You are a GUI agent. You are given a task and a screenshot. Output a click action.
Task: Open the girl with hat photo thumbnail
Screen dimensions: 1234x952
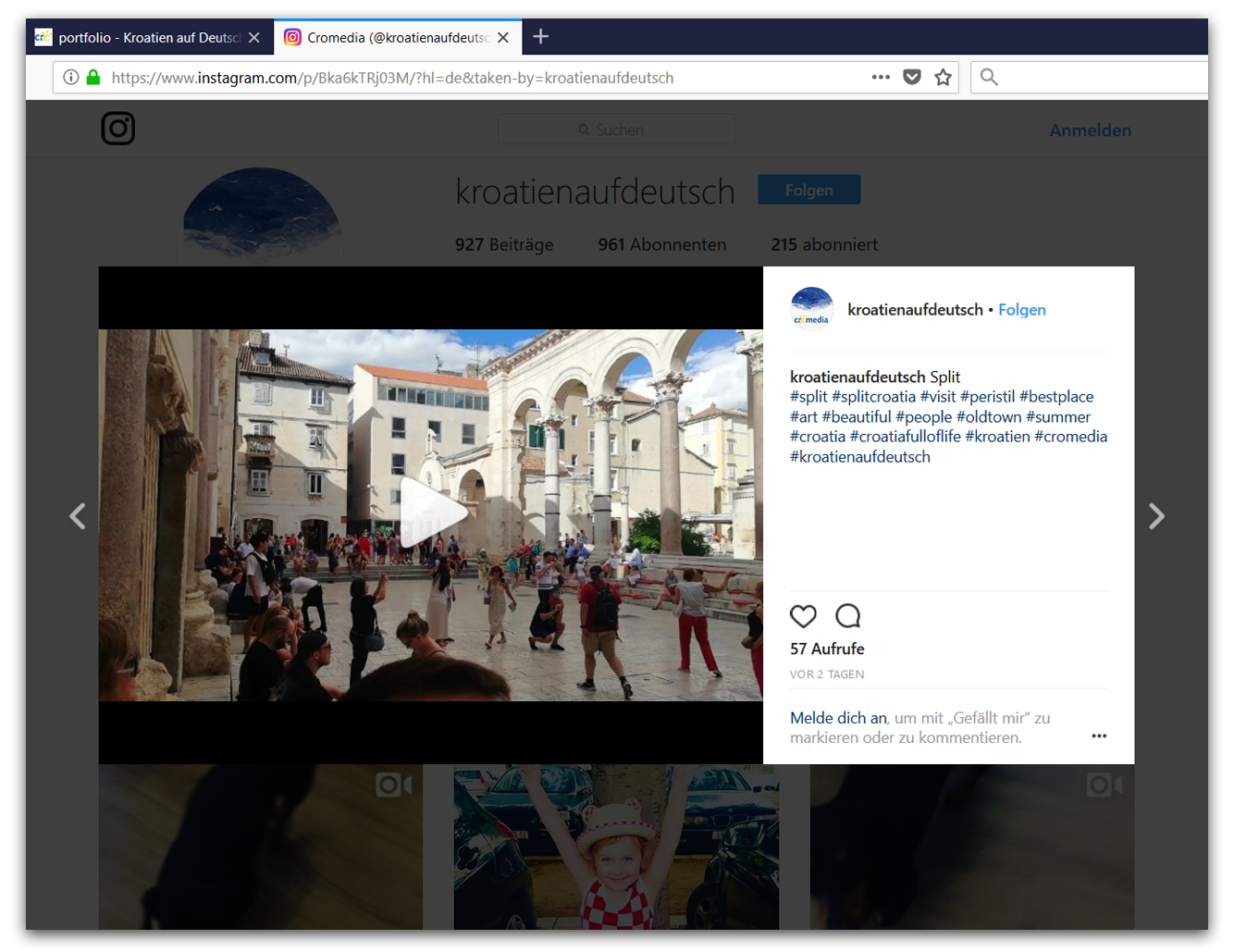[616, 847]
